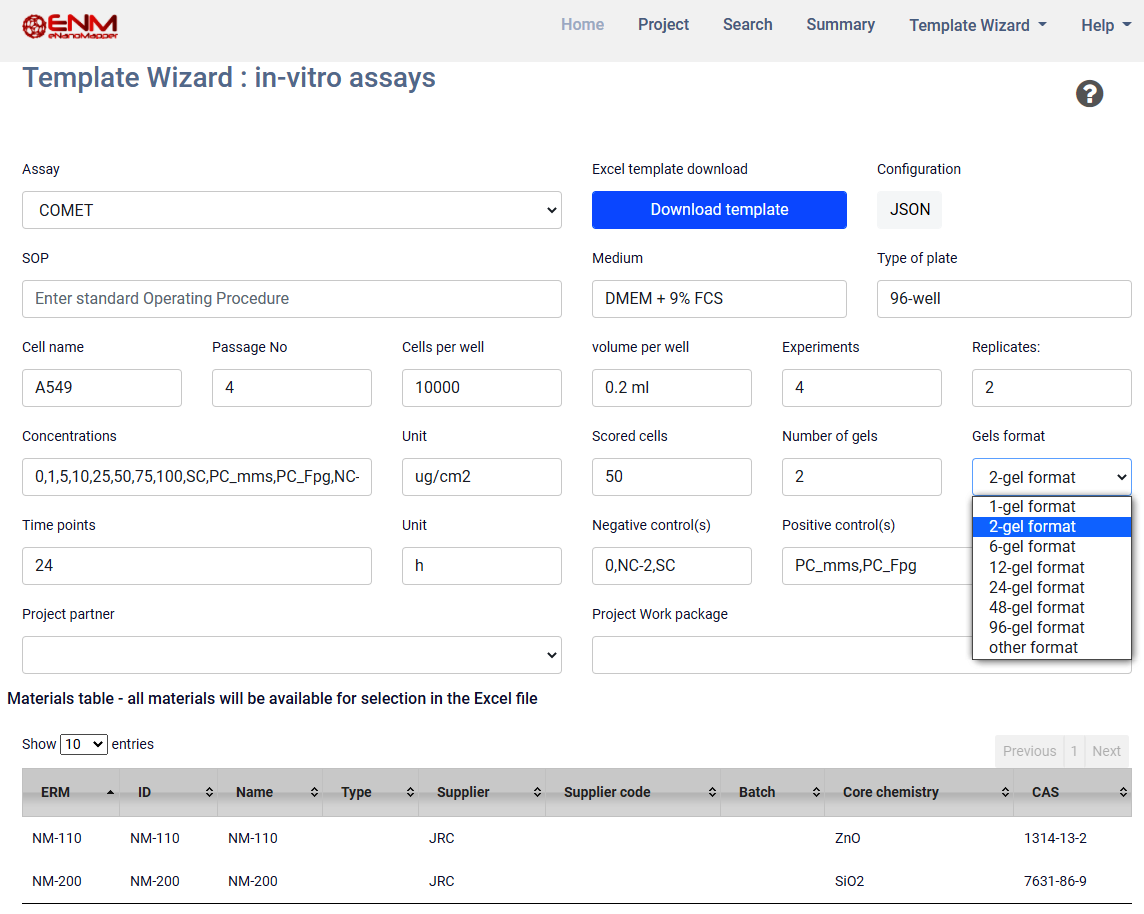
Task: Edit the concentration Unit ug/cm2 field
Action: (482, 477)
